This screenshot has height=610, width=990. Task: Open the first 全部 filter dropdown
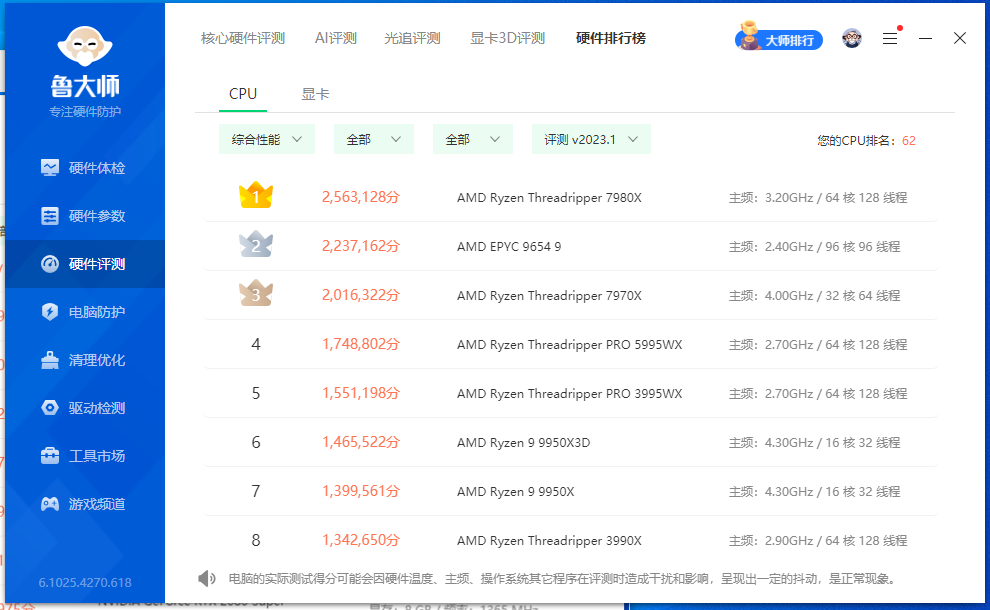pyautogui.click(x=374, y=140)
